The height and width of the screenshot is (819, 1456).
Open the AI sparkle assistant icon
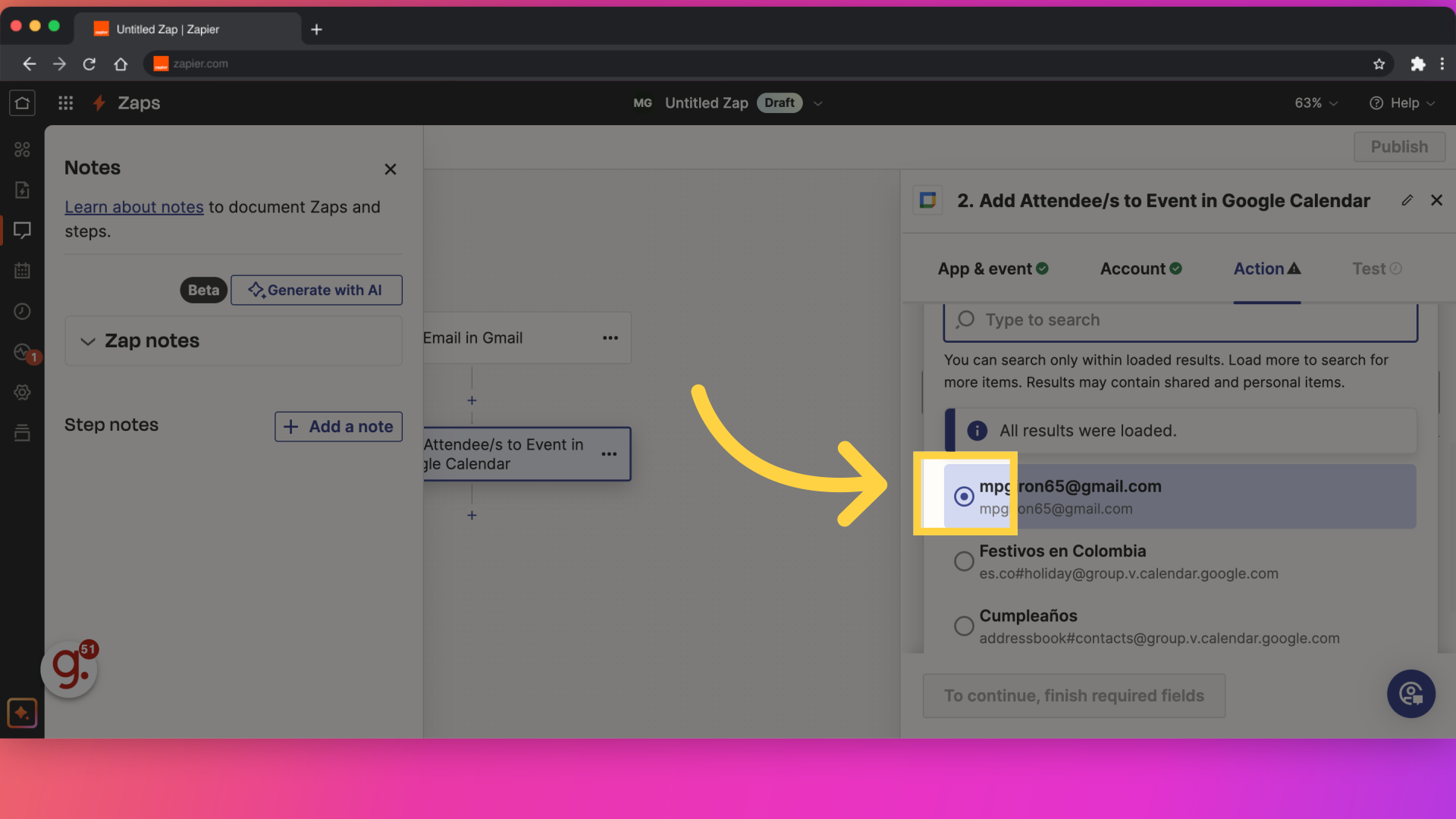pyautogui.click(x=22, y=713)
